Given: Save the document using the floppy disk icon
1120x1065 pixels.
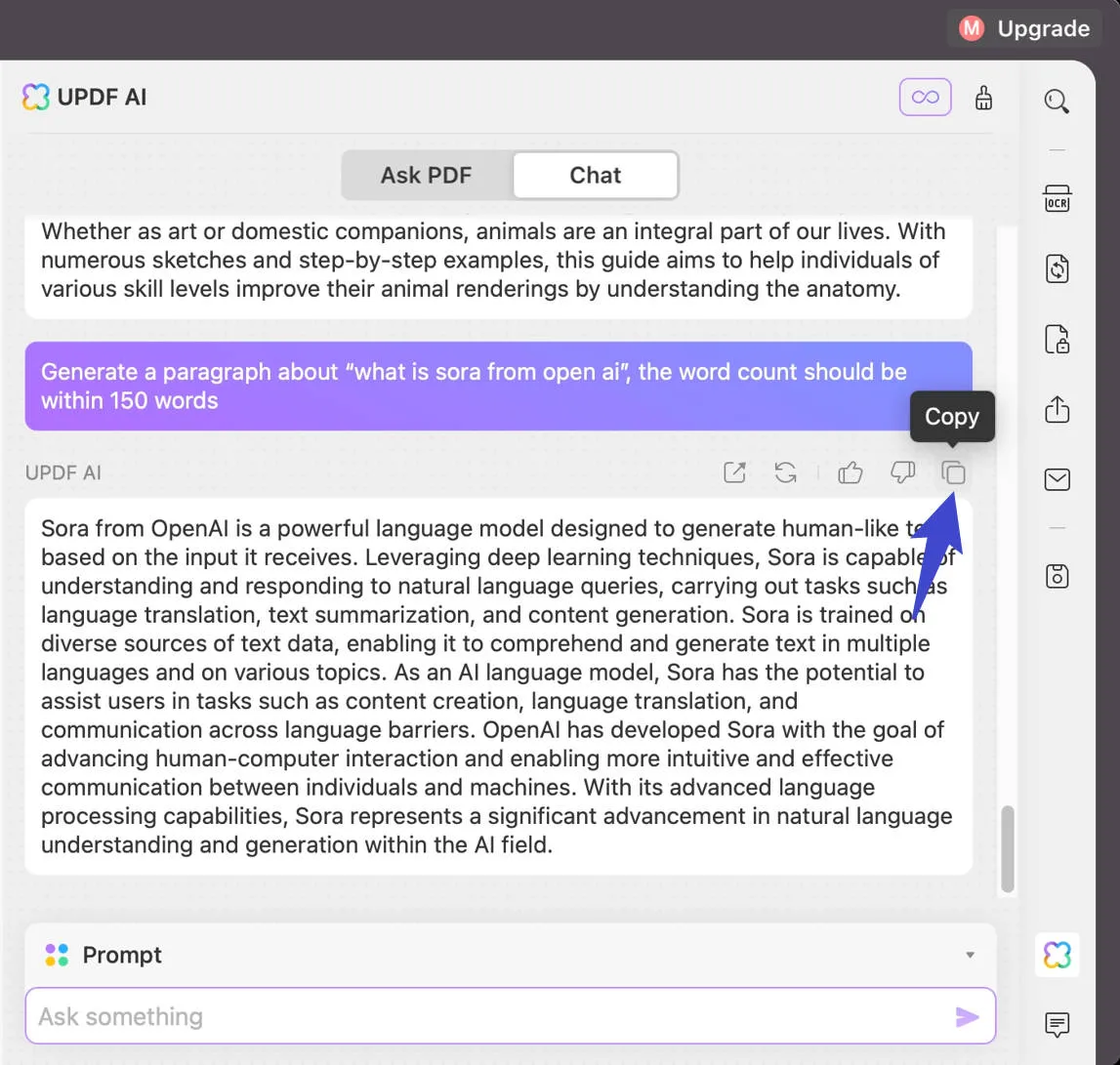Looking at the screenshot, I should (x=1057, y=576).
